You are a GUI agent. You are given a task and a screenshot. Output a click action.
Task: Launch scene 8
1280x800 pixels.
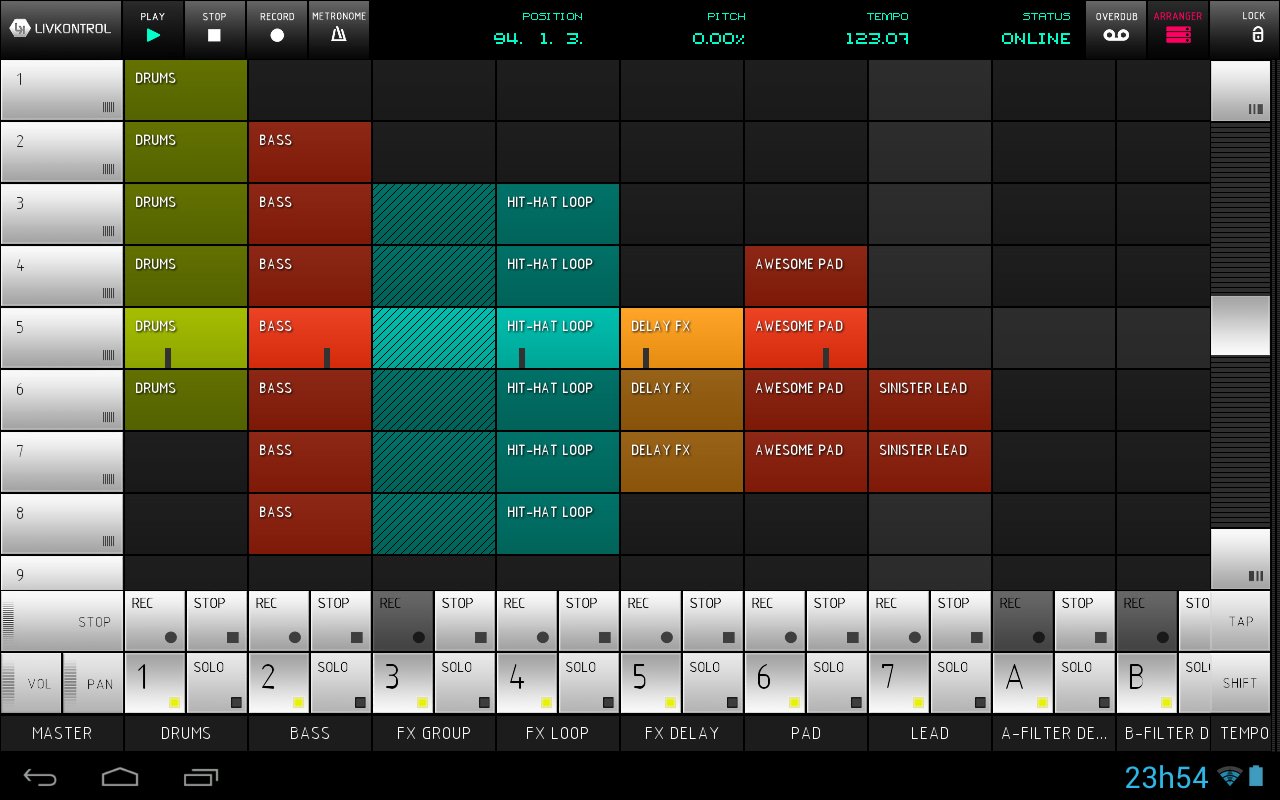[61, 524]
